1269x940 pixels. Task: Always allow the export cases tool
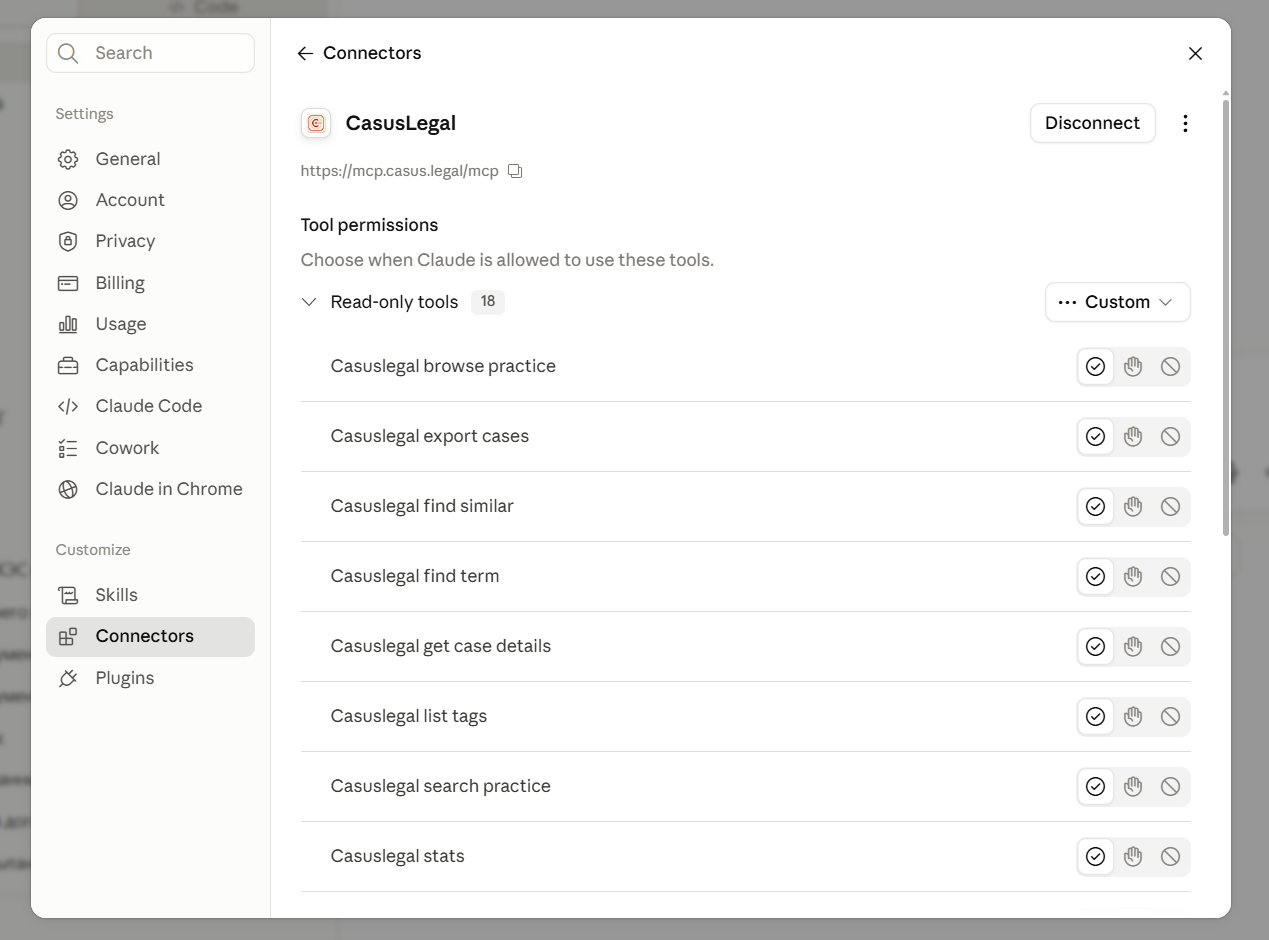[1095, 437]
